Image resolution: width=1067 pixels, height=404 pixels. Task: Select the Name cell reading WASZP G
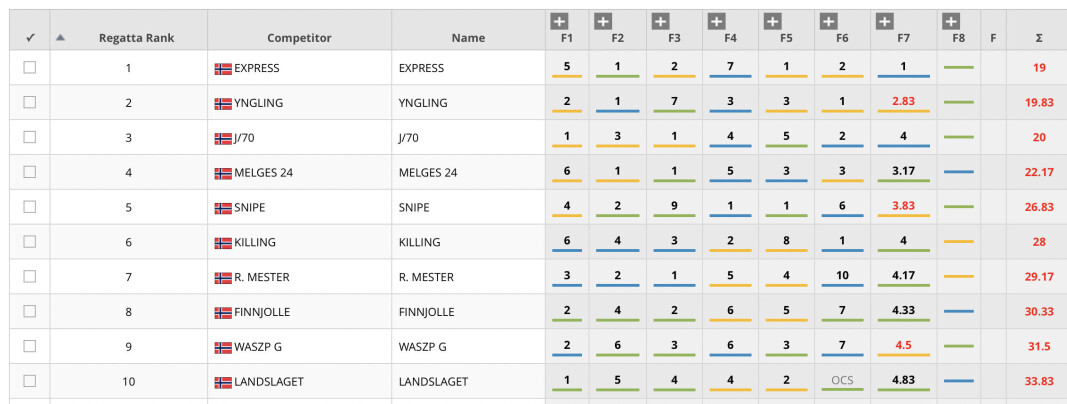click(x=423, y=347)
